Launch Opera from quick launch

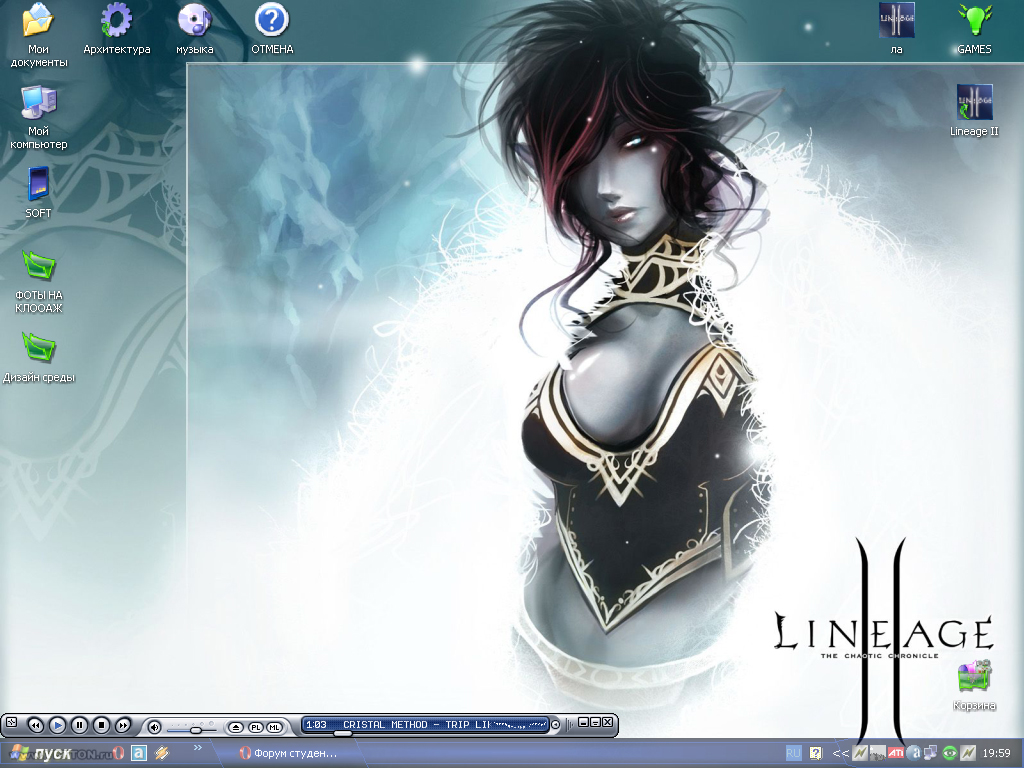[118, 753]
